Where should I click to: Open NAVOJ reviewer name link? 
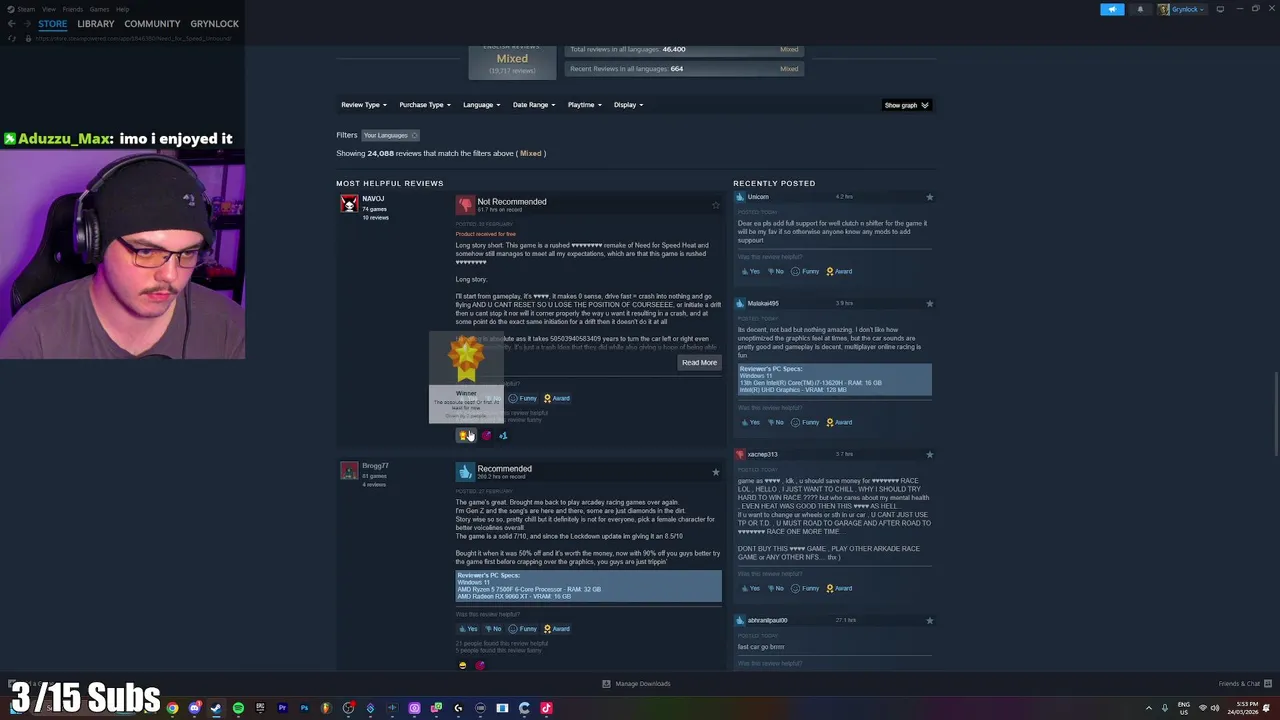(x=373, y=198)
